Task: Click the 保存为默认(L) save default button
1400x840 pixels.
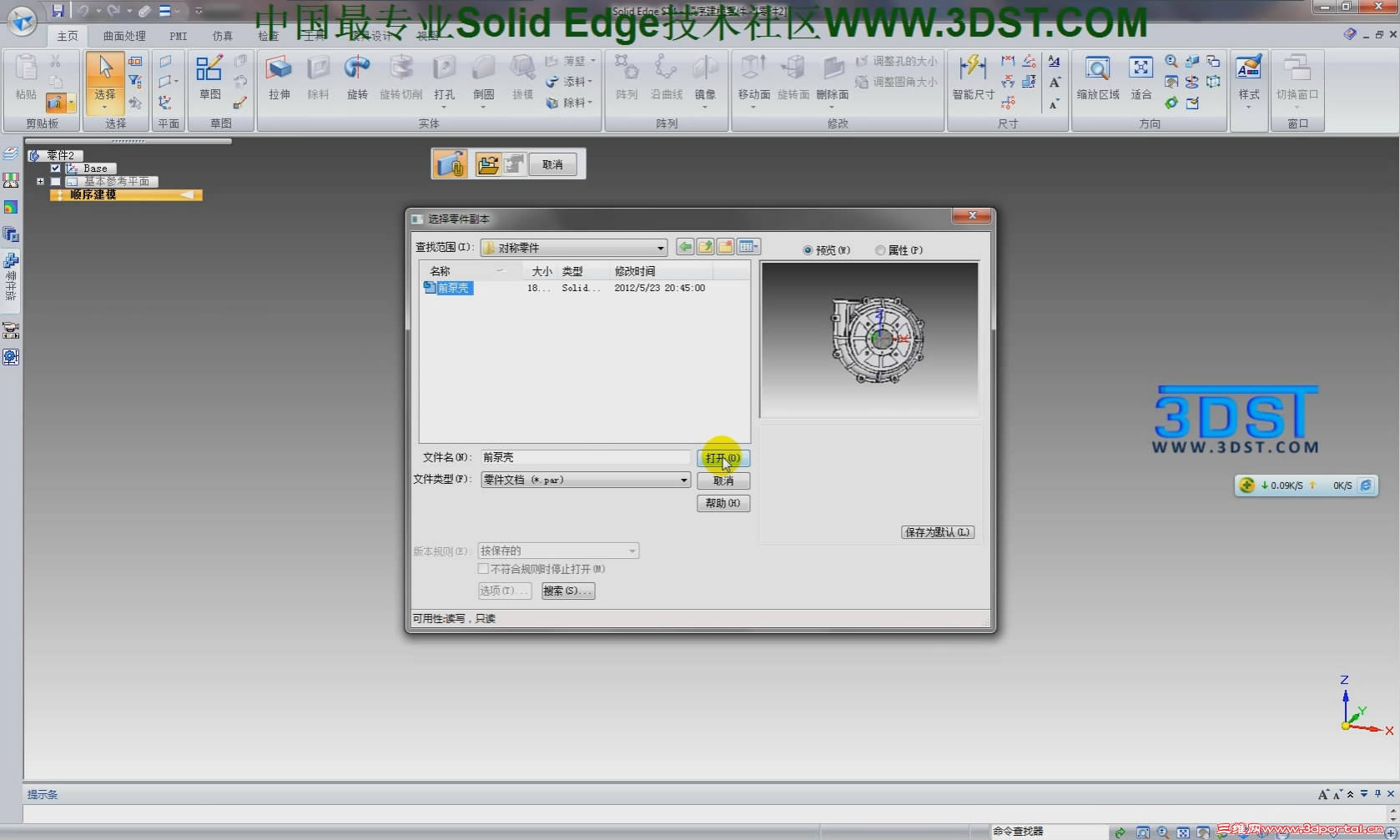Action: tap(937, 531)
